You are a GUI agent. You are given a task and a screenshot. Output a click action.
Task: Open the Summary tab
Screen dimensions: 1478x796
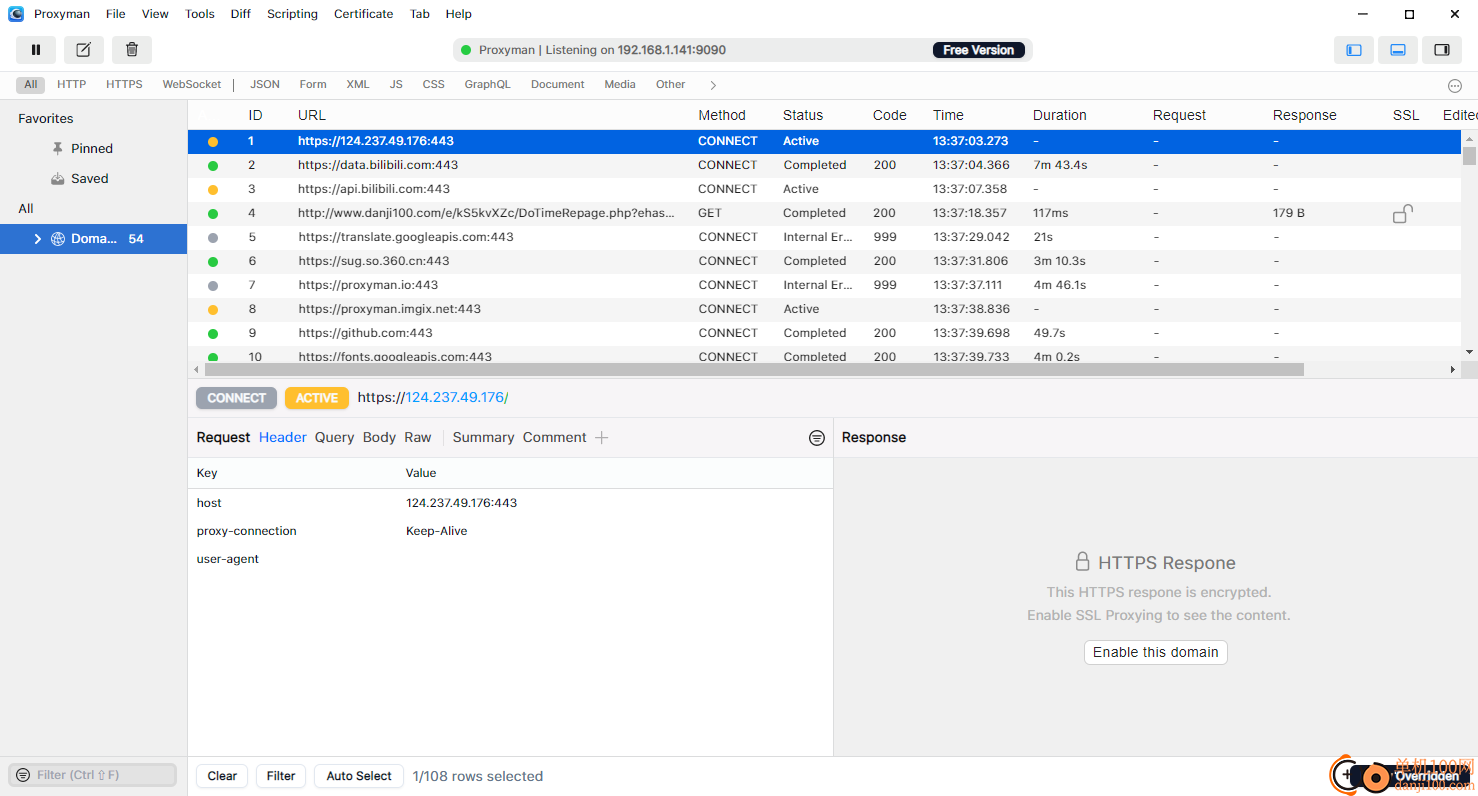pyautogui.click(x=483, y=437)
